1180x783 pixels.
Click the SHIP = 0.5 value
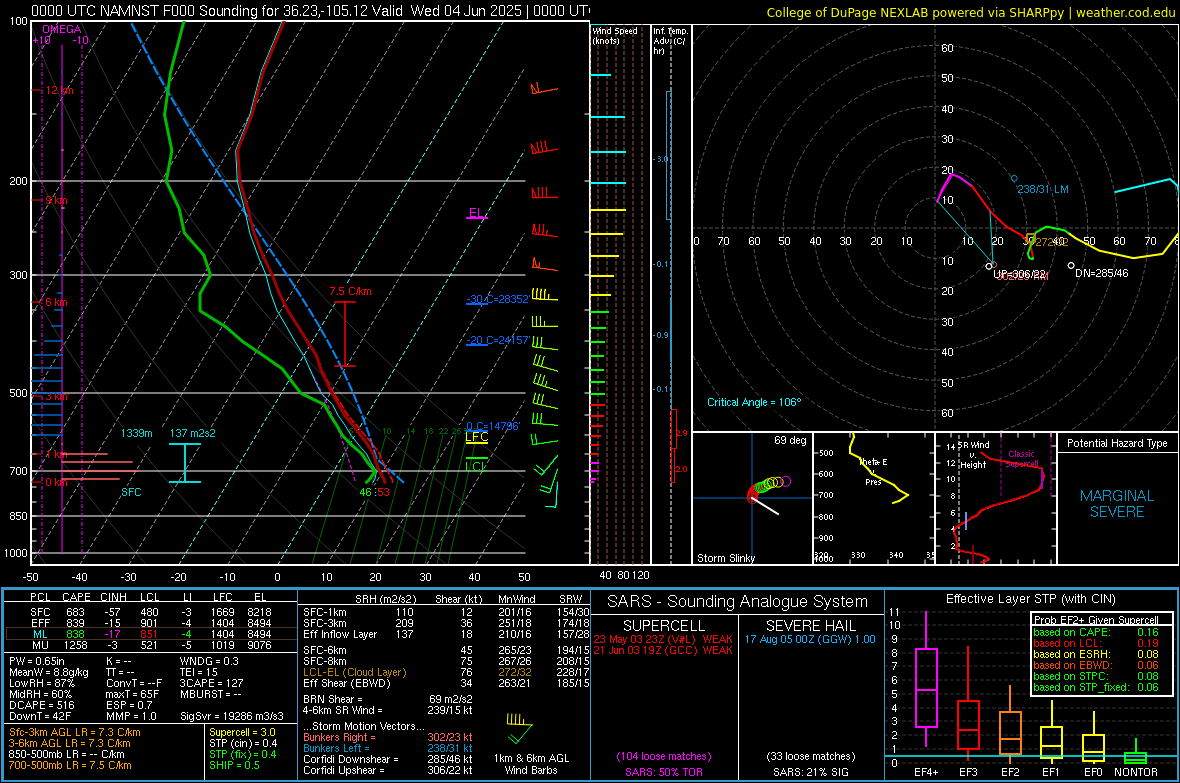pyautogui.click(x=234, y=766)
